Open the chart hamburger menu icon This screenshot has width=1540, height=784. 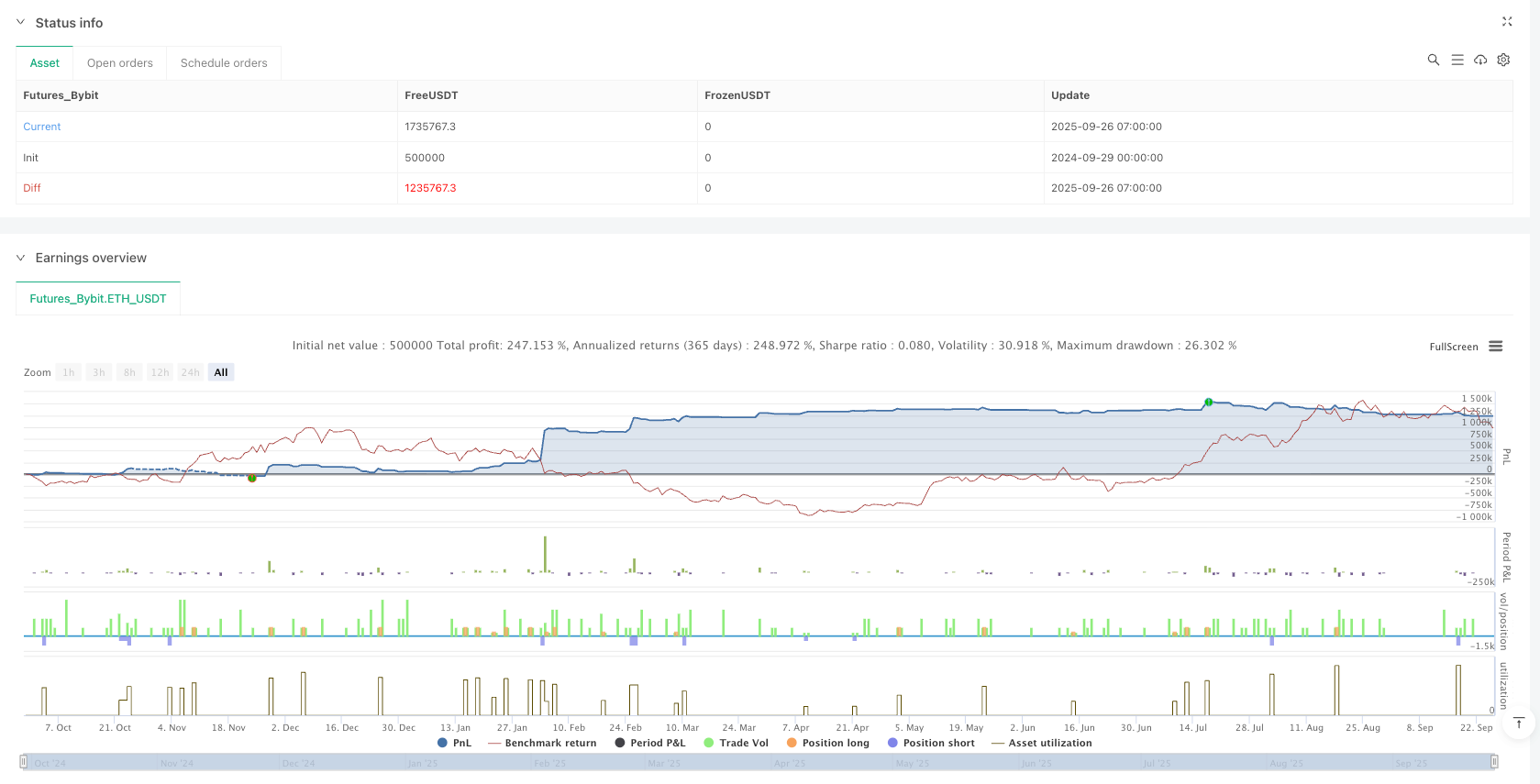point(1495,347)
